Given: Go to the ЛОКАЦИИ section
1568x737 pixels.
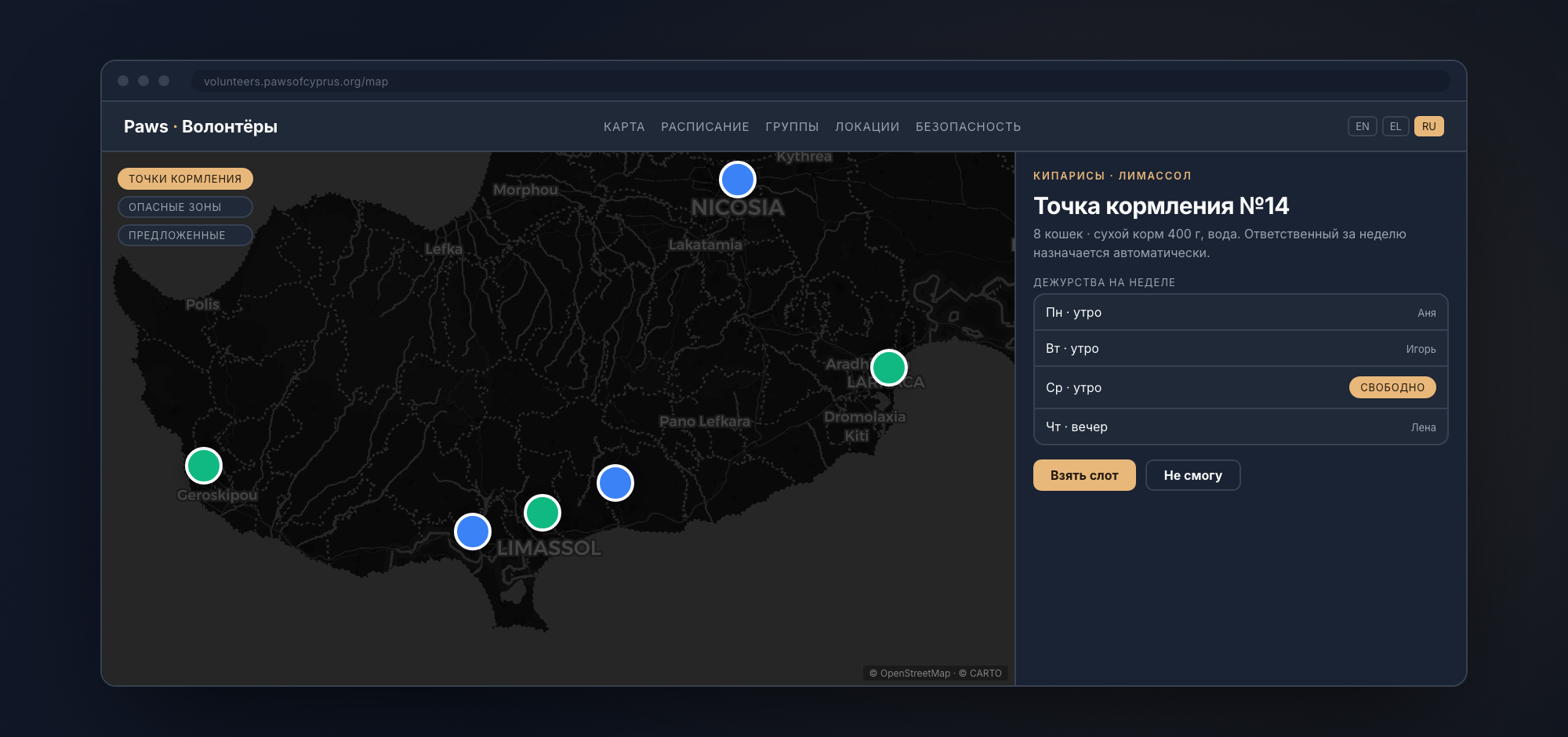Looking at the screenshot, I should tap(867, 127).
